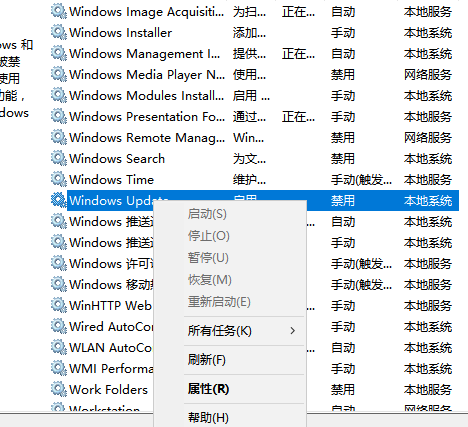Select the WLAN AutoConfig service name
Viewport: 468px width, 427px height.
coord(110,348)
